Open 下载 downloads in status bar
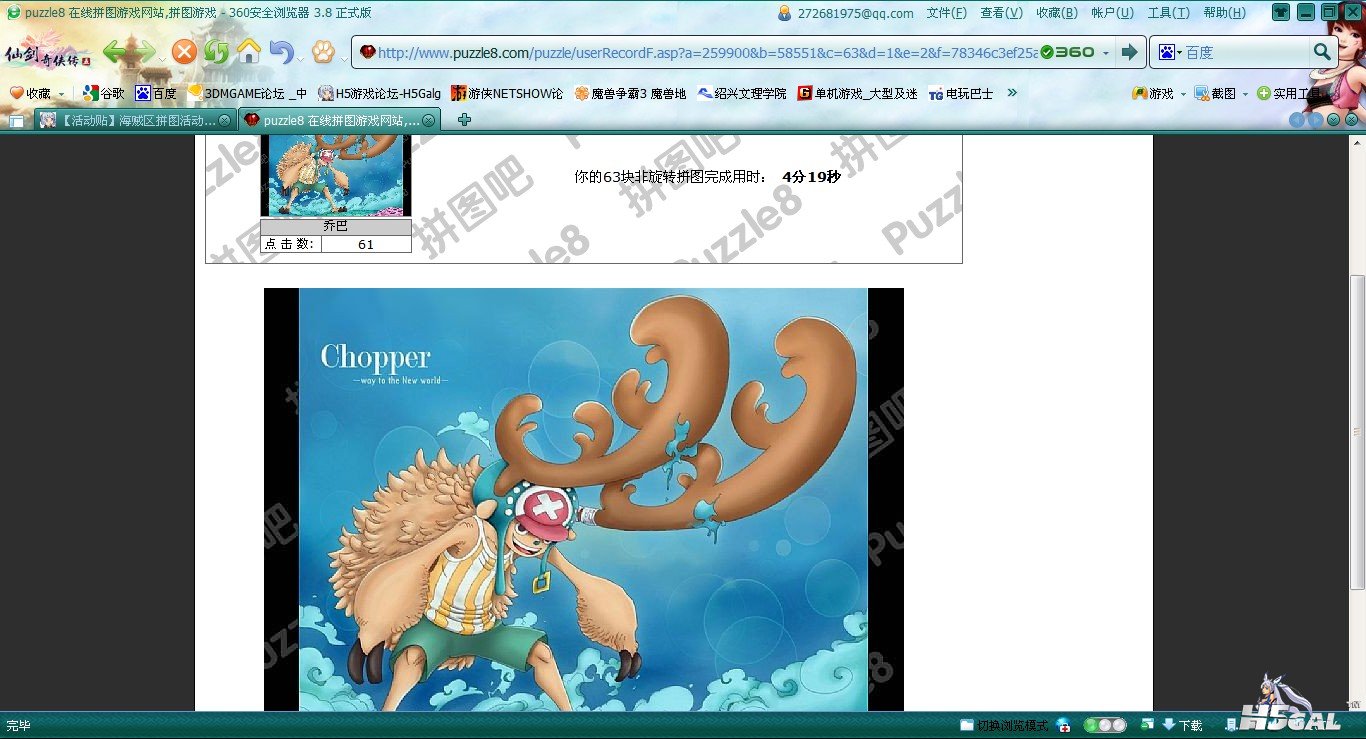Screen dimensions: 1366x739 pos(1182,725)
